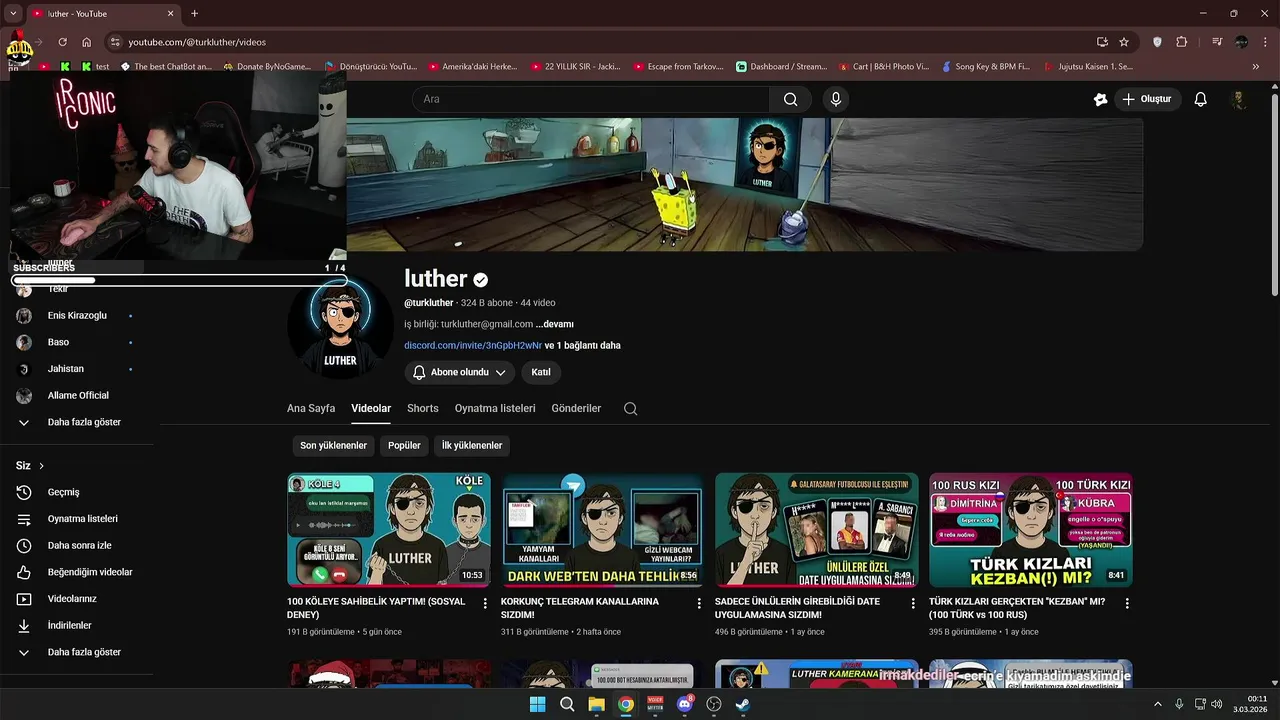Open YouTube notifications bell

click(1201, 99)
